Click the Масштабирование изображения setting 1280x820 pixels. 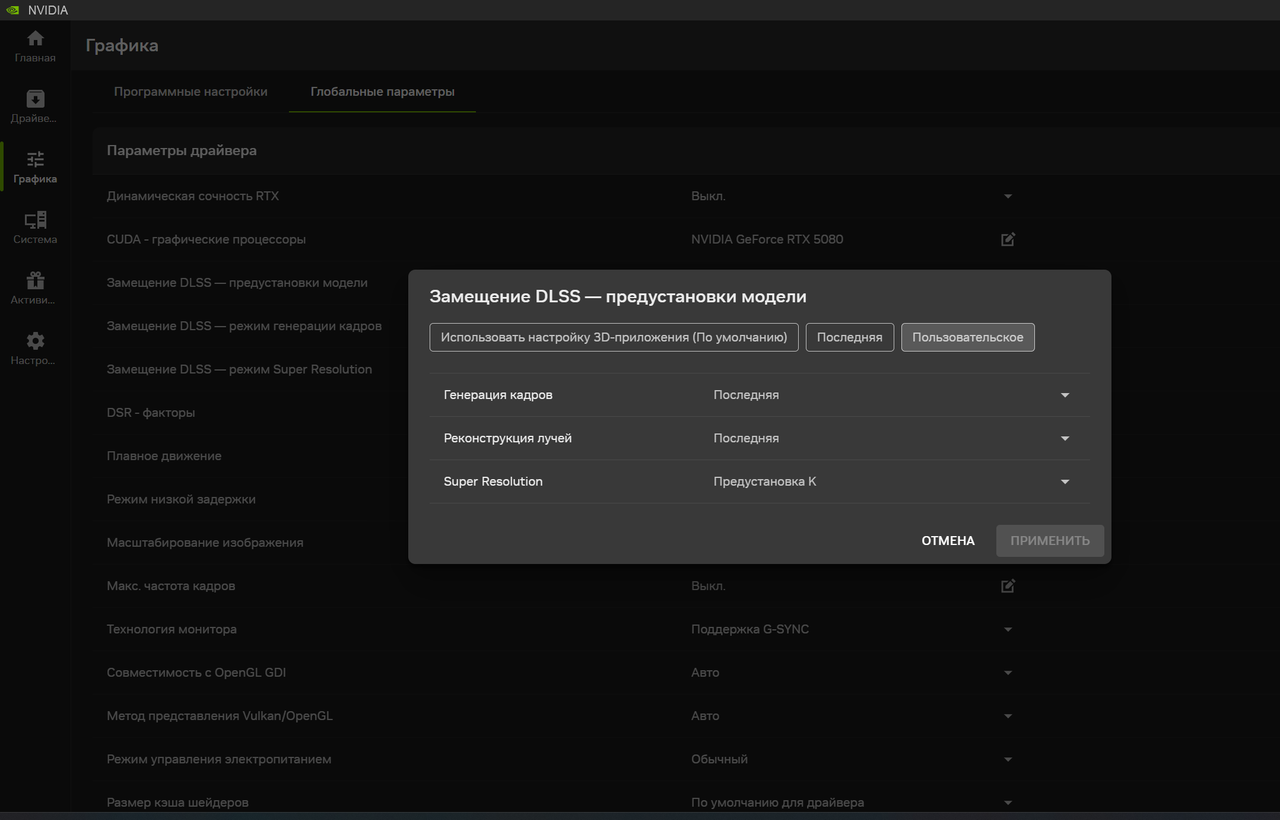pos(205,542)
